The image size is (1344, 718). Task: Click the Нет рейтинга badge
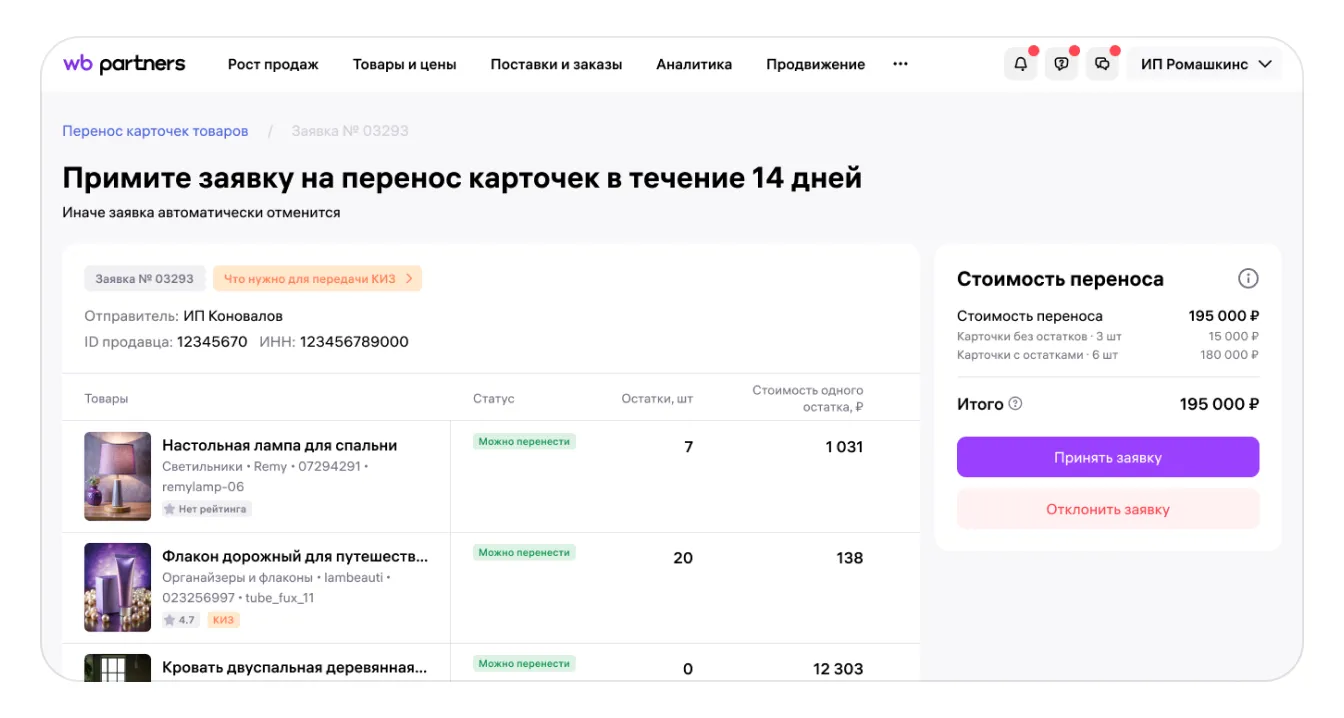[x=206, y=509]
